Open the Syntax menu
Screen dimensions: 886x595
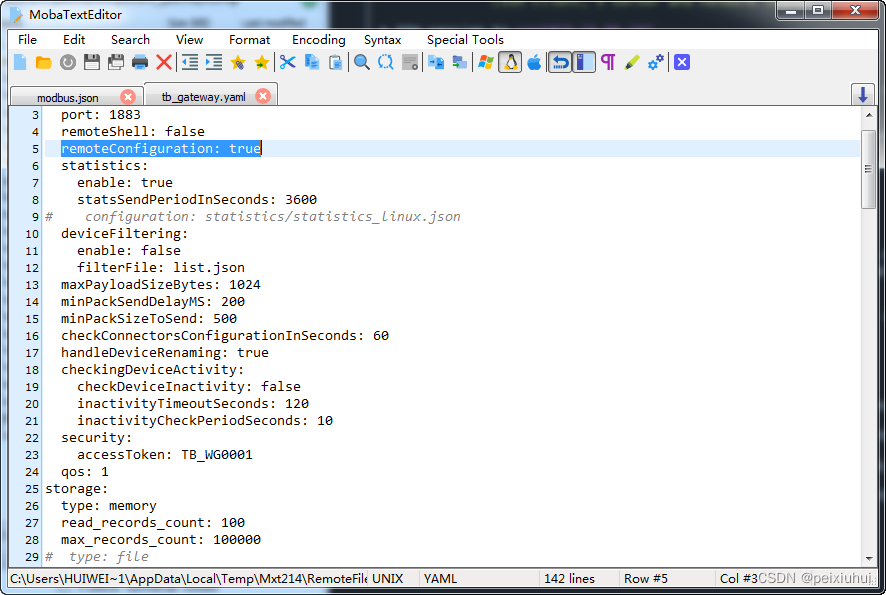pos(383,40)
